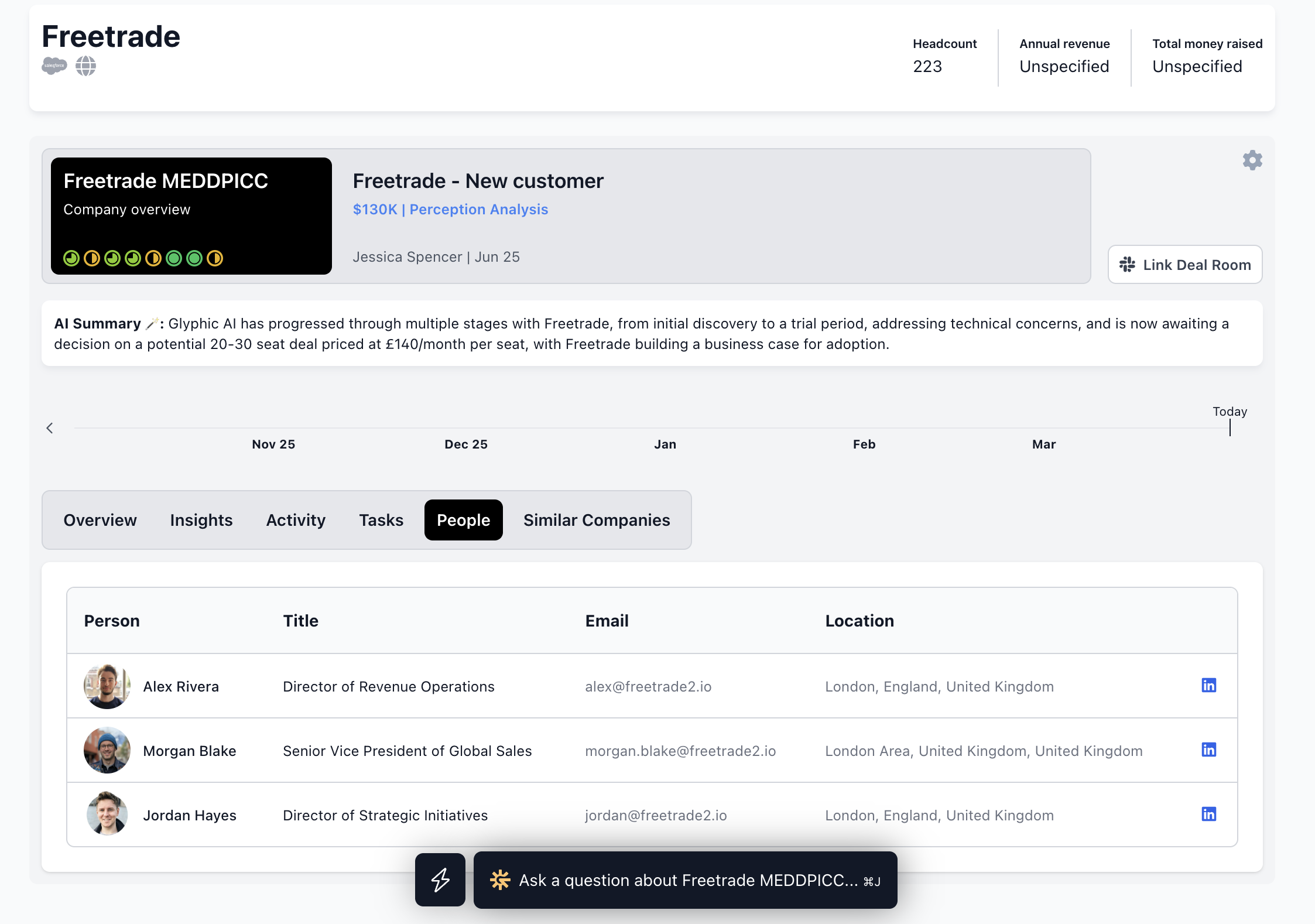
Task: Click the Annual revenue Unspecified value
Action: point(1064,66)
